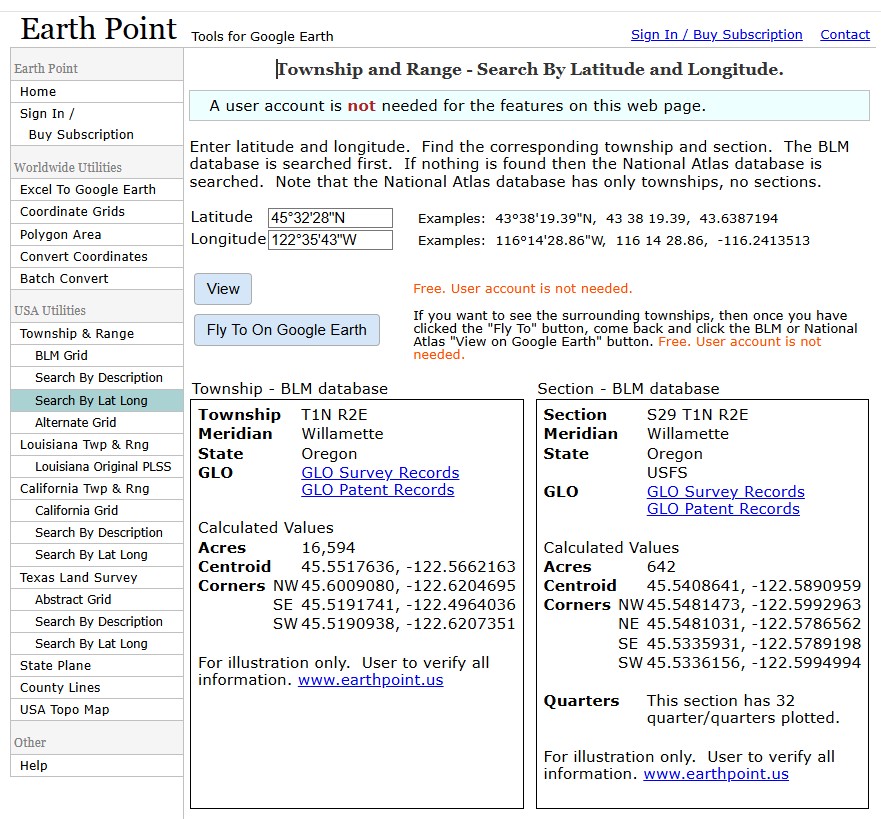Screen dimensions: 881x819
Task: Open Louisiana Original PLSS item
Action: [103, 466]
